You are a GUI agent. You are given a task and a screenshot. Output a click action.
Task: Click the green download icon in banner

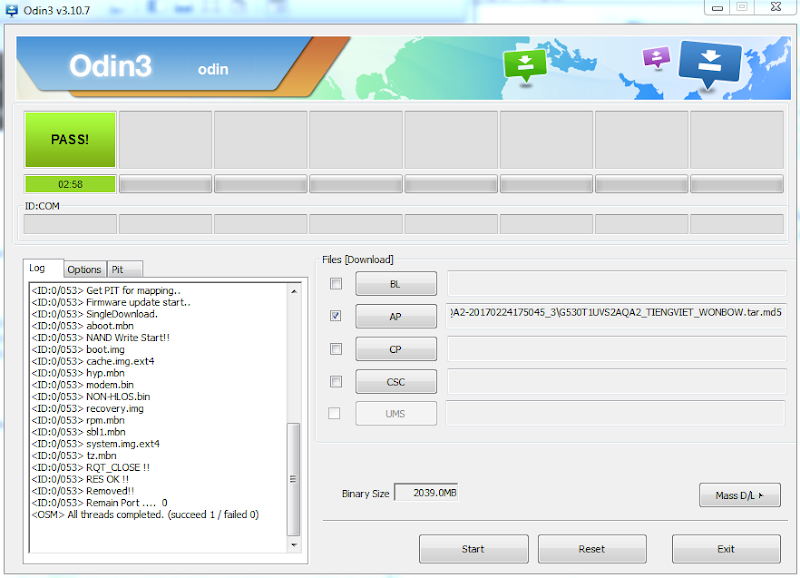[x=525, y=65]
